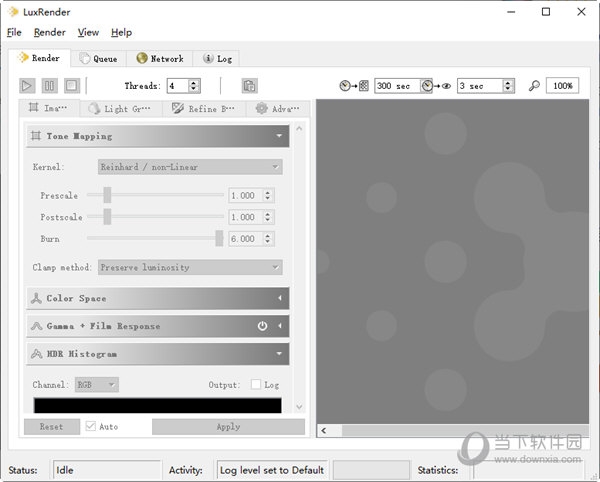Screen dimensions: 600x482
Task: Uncheck the Auto checkbox
Action: click(91, 426)
